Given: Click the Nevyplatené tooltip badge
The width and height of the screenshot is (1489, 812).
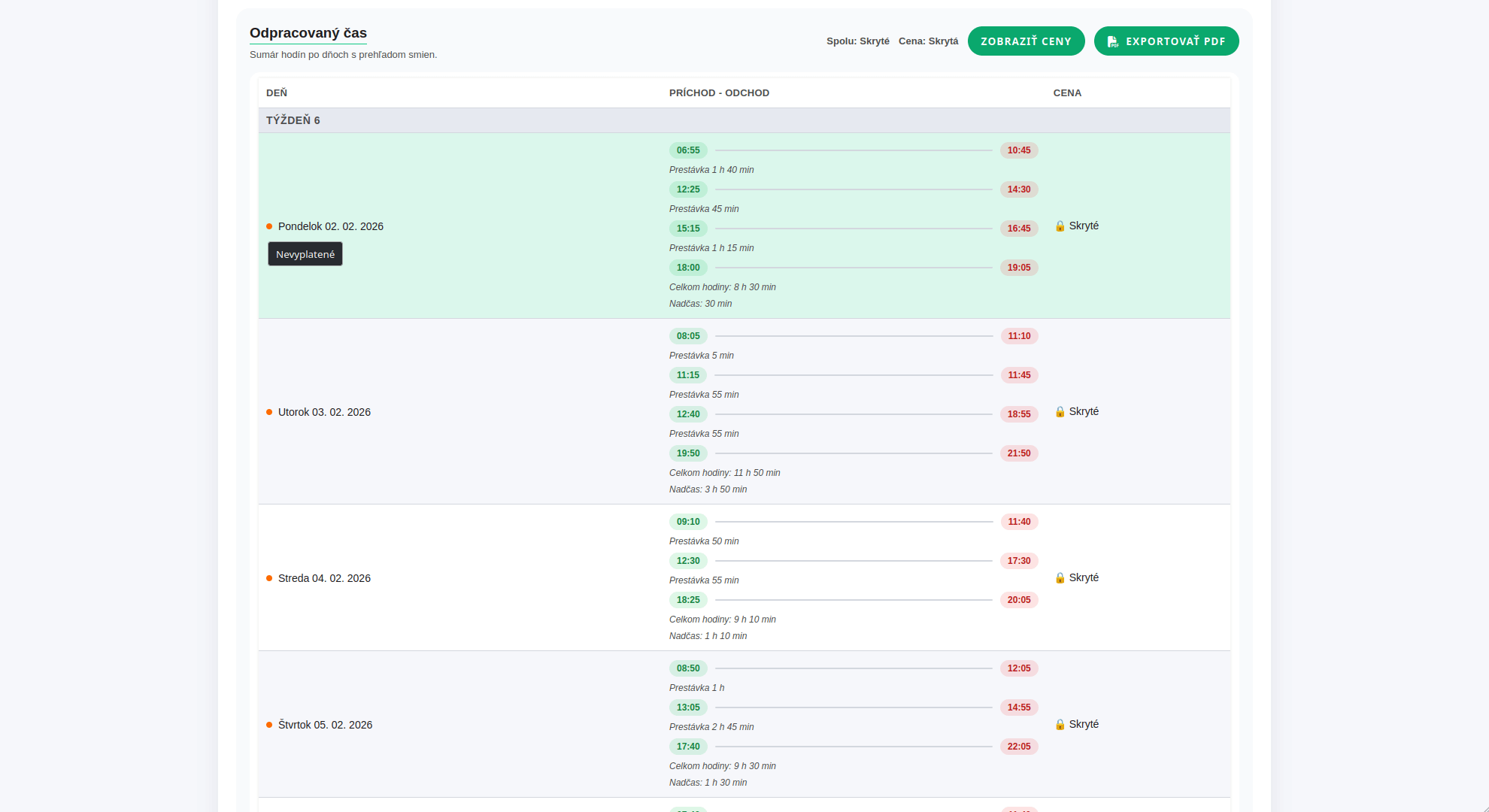Looking at the screenshot, I should click(x=305, y=254).
